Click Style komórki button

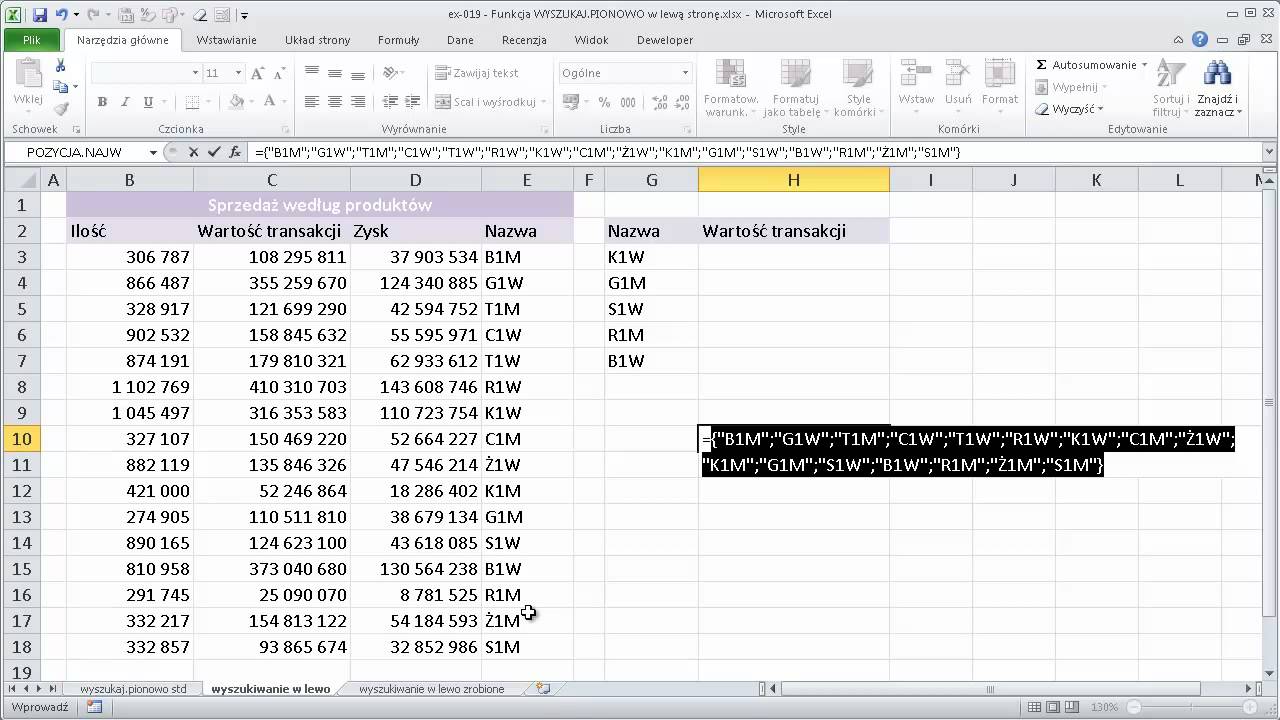point(858,89)
